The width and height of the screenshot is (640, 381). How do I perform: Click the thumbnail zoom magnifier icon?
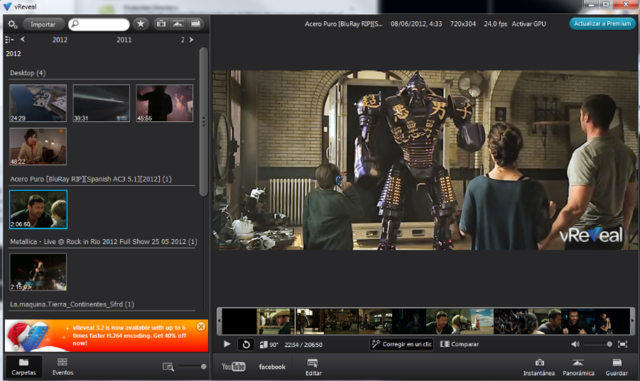168,367
